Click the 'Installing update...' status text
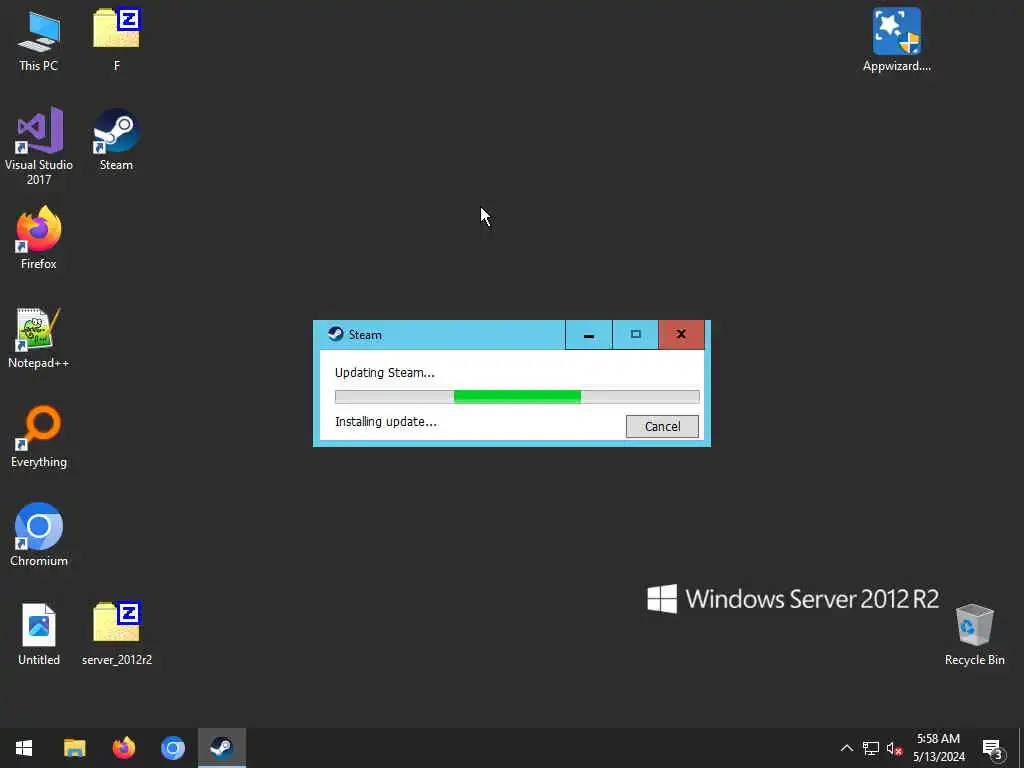 click(386, 422)
